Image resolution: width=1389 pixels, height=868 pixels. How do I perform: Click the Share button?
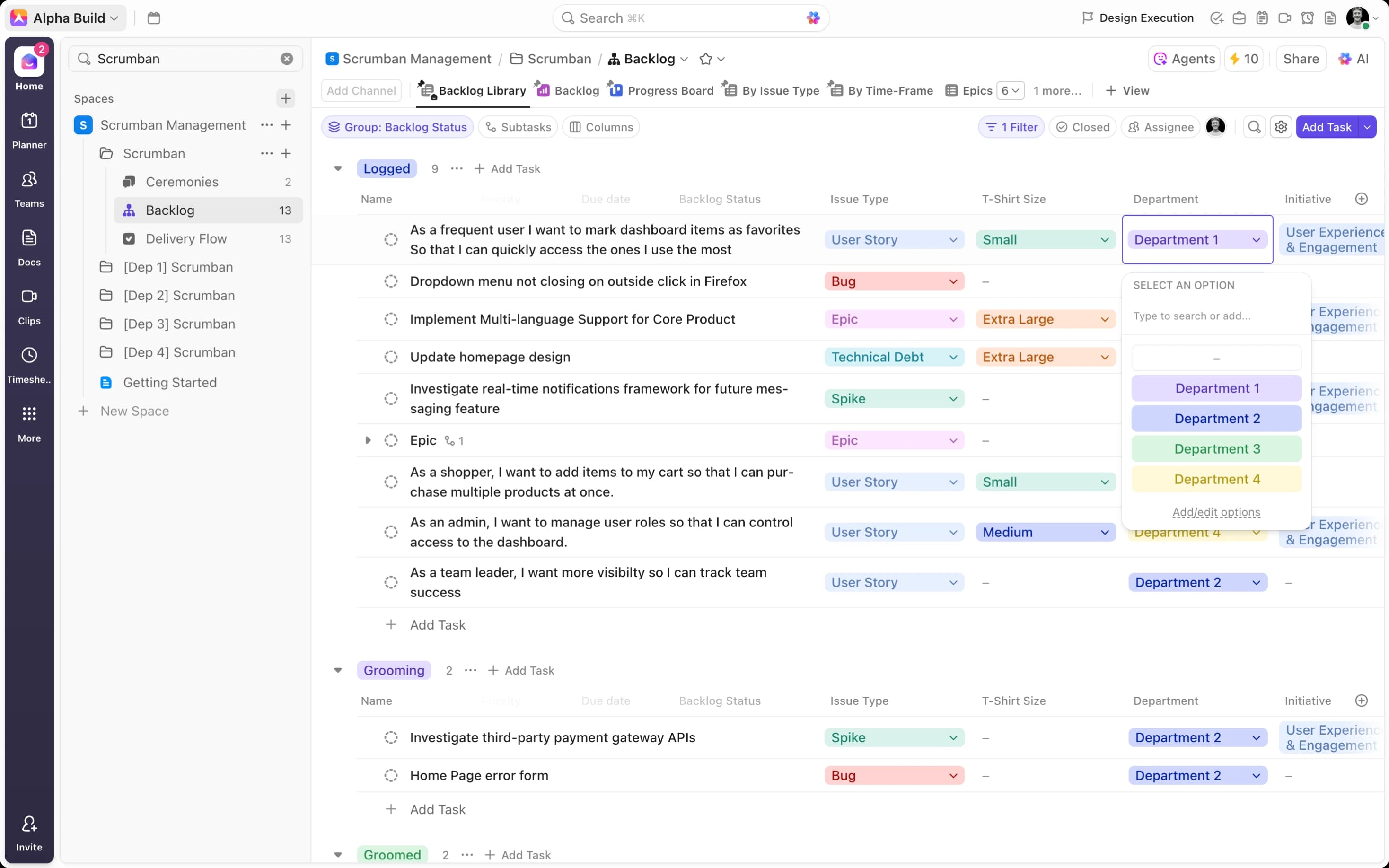[x=1300, y=59]
